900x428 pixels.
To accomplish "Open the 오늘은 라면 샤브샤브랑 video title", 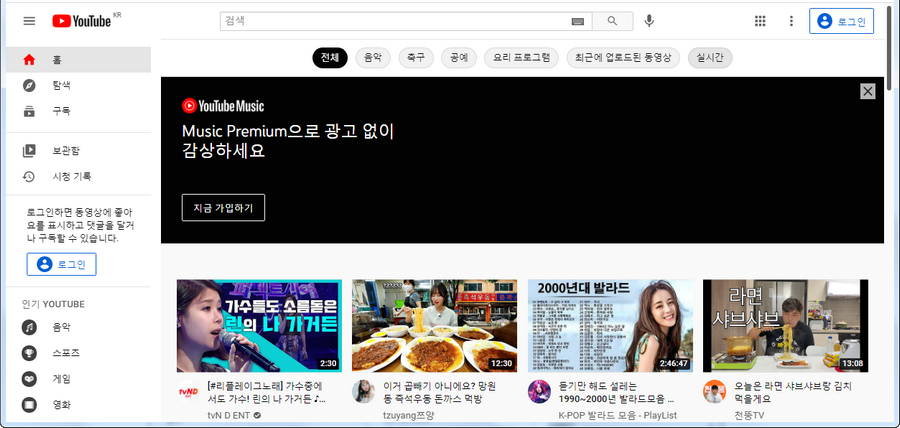I will pos(793,392).
